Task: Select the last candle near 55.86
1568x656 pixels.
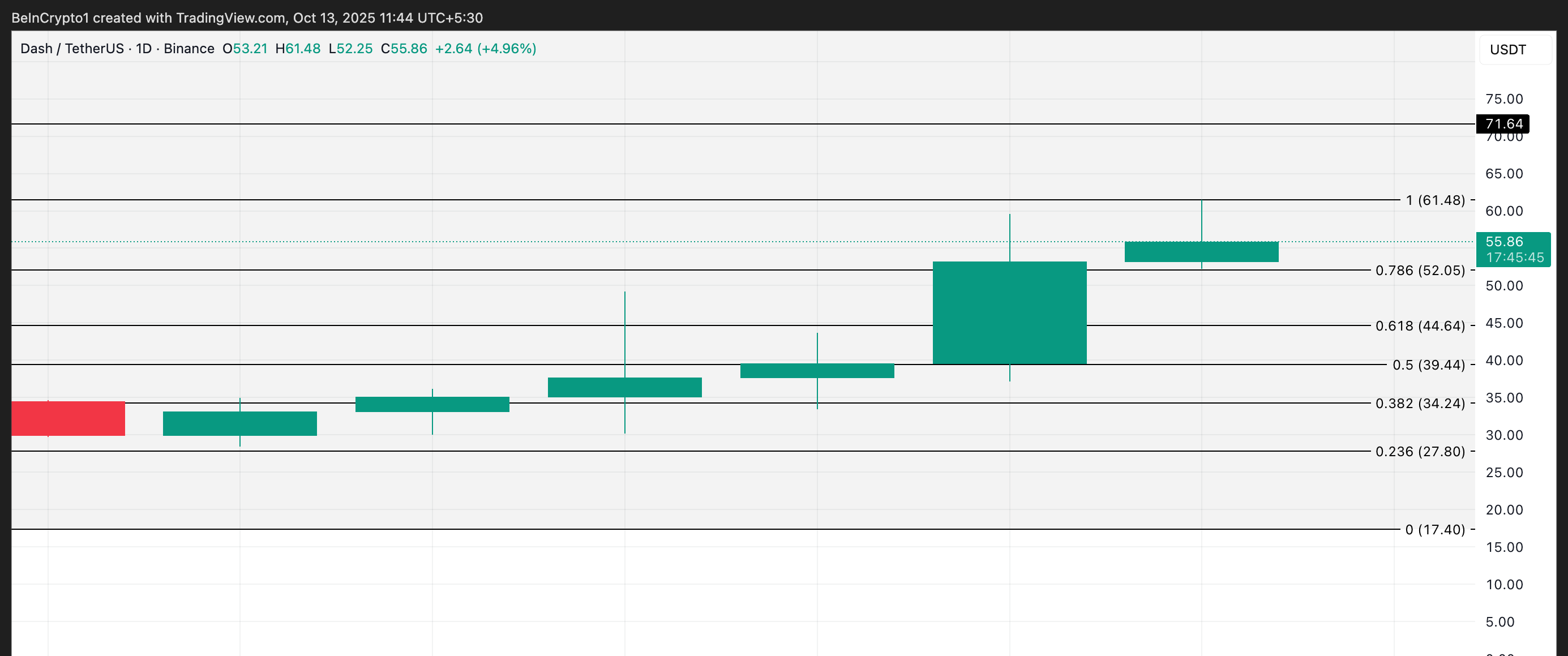Action: click(1201, 252)
